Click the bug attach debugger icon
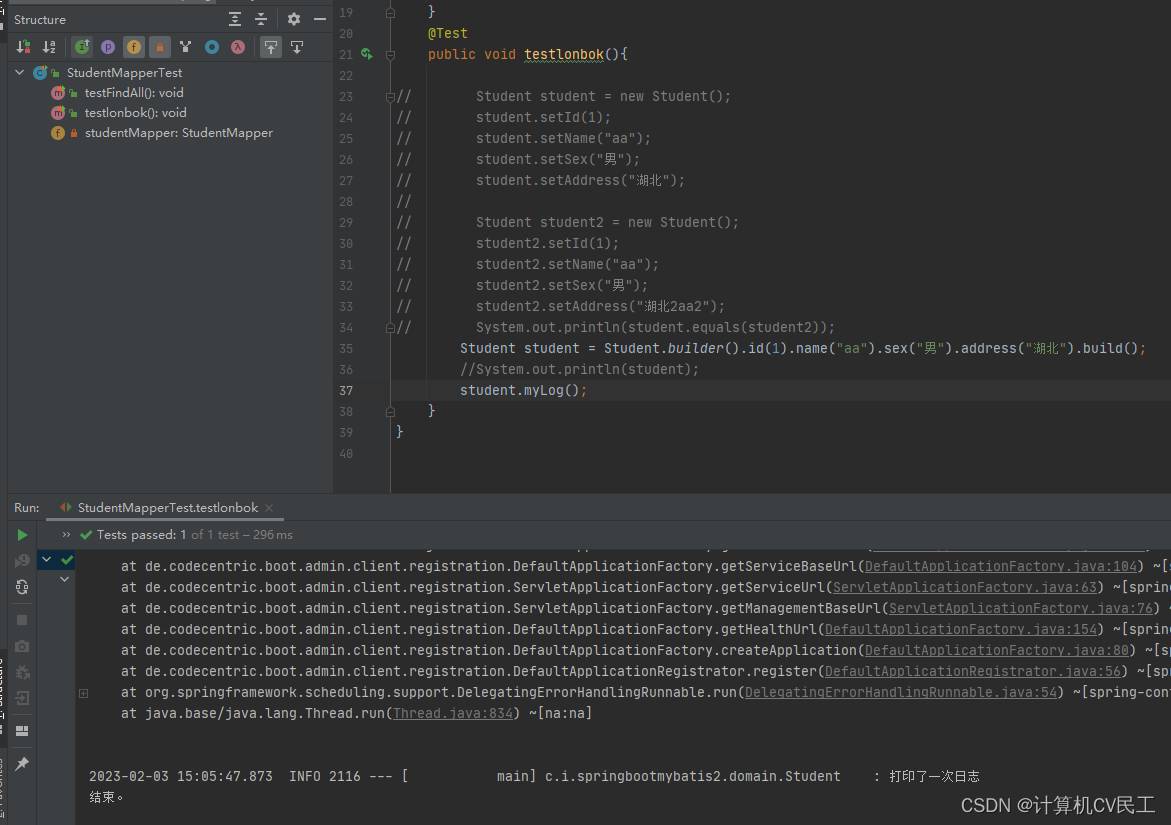 (22, 672)
